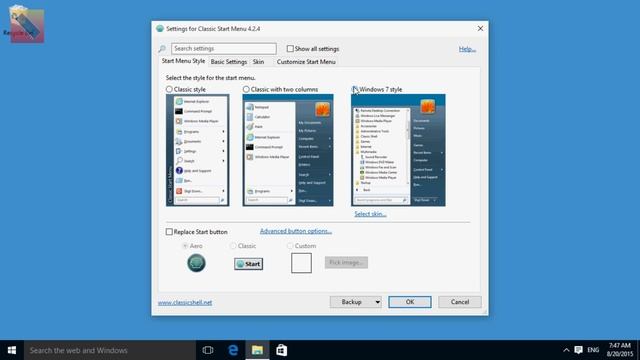The image size is (640, 360).
Task: Open the Recycle Bin desktop icon
Action: point(25,24)
